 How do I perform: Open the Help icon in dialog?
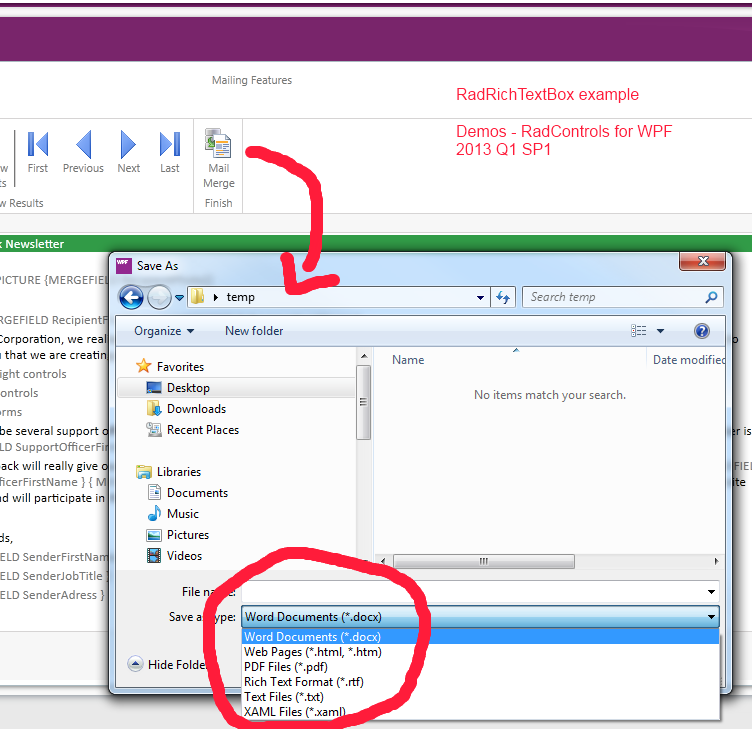[x=702, y=331]
